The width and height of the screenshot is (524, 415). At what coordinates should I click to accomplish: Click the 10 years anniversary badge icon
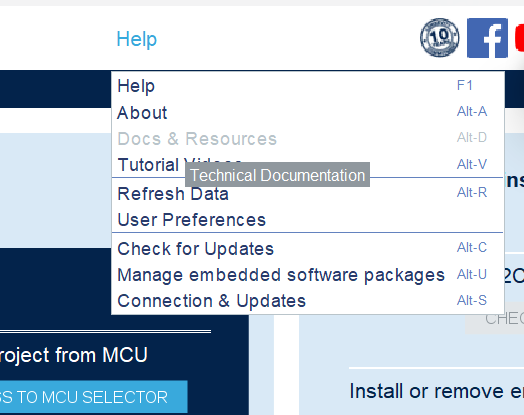point(439,37)
